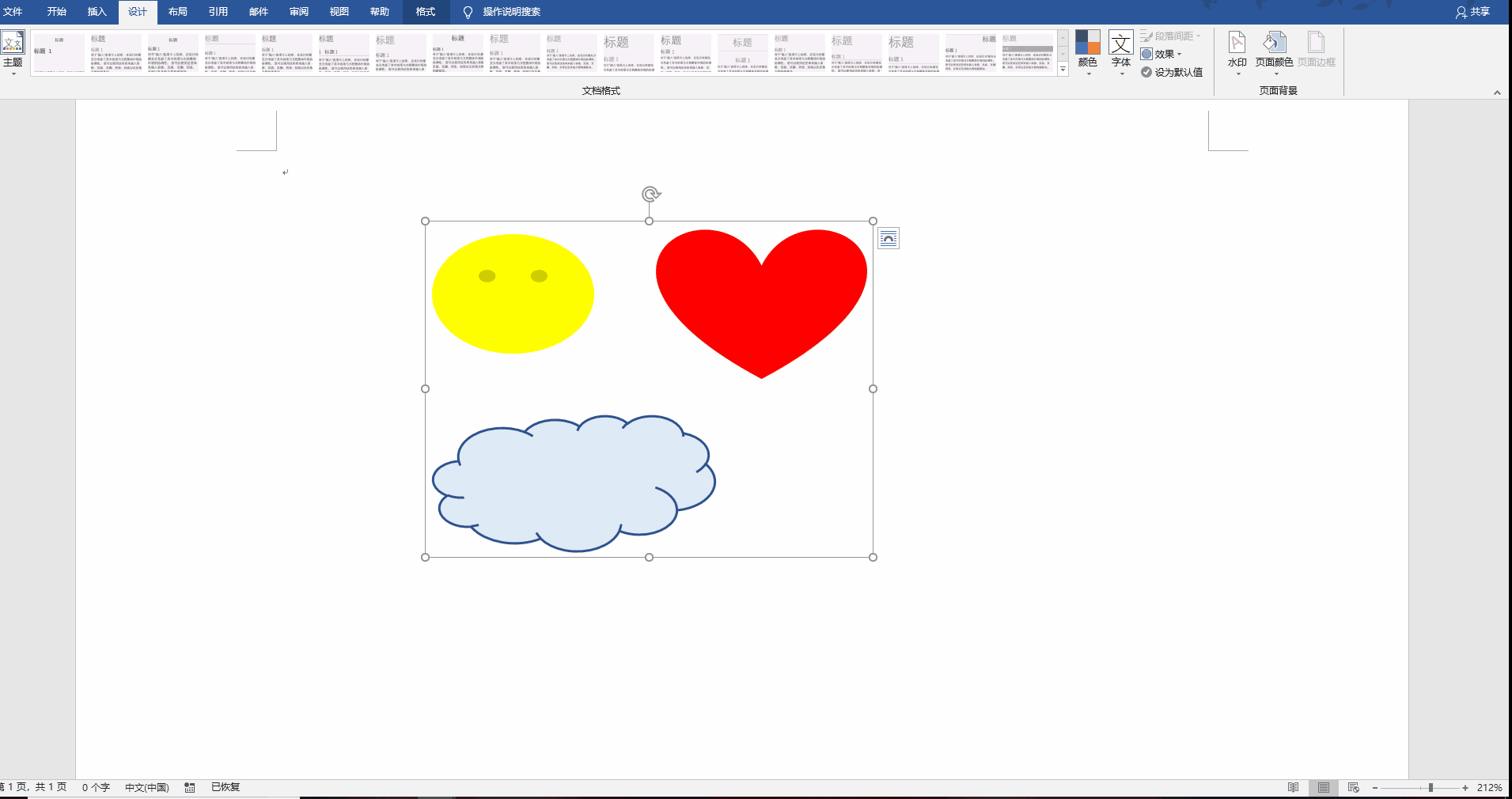Click the 操作说明搜索 search box
1512x799 pixels.
512,12
